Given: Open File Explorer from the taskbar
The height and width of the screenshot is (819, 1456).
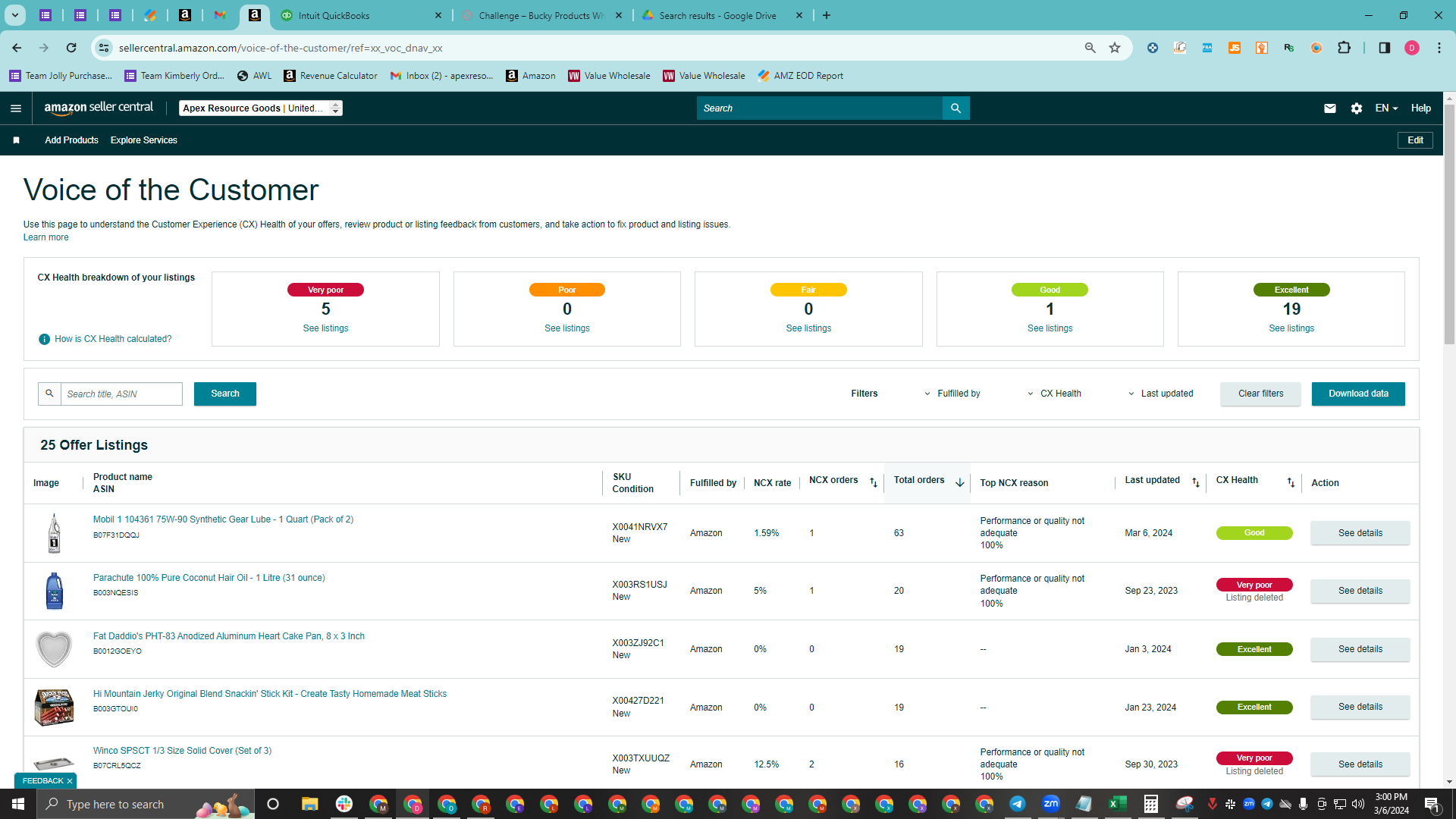Looking at the screenshot, I should click(309, 804).
